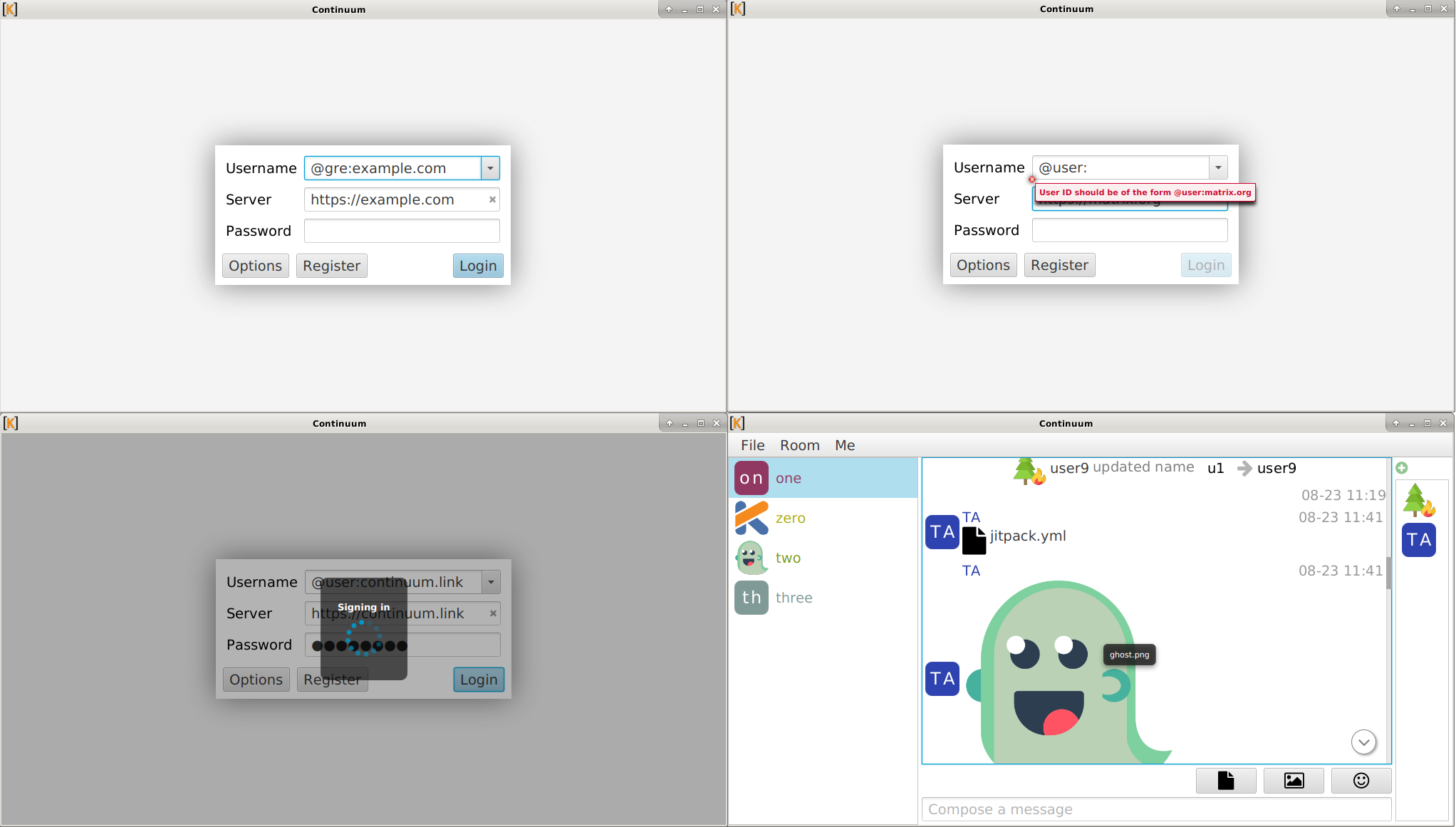Screen dimensions: 1456x827
Task: Open the emoji picker smiley button
Action: point(1361,781)
